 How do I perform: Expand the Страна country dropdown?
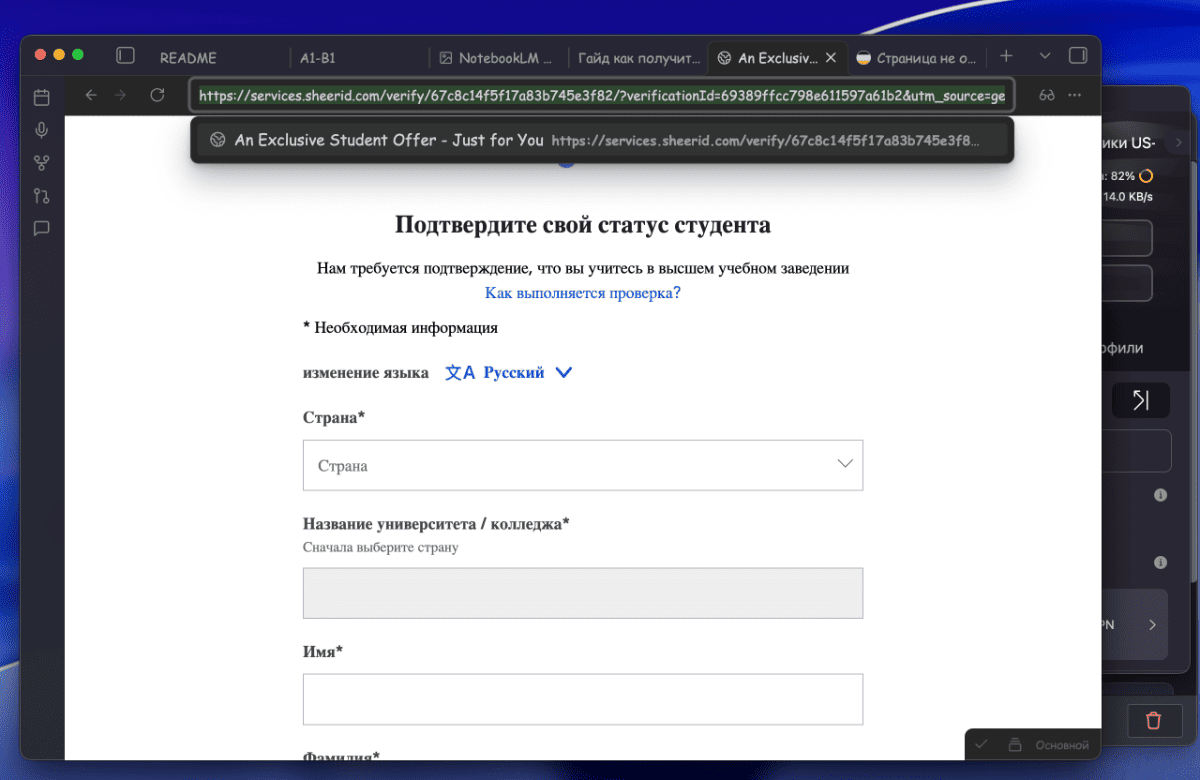coord(582,465)
